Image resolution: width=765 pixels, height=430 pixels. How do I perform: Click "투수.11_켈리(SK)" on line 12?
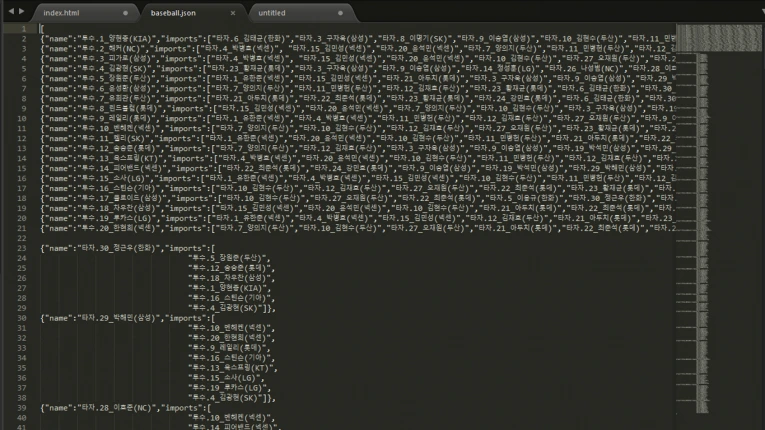pyautogui.click(x=113, y=139)
